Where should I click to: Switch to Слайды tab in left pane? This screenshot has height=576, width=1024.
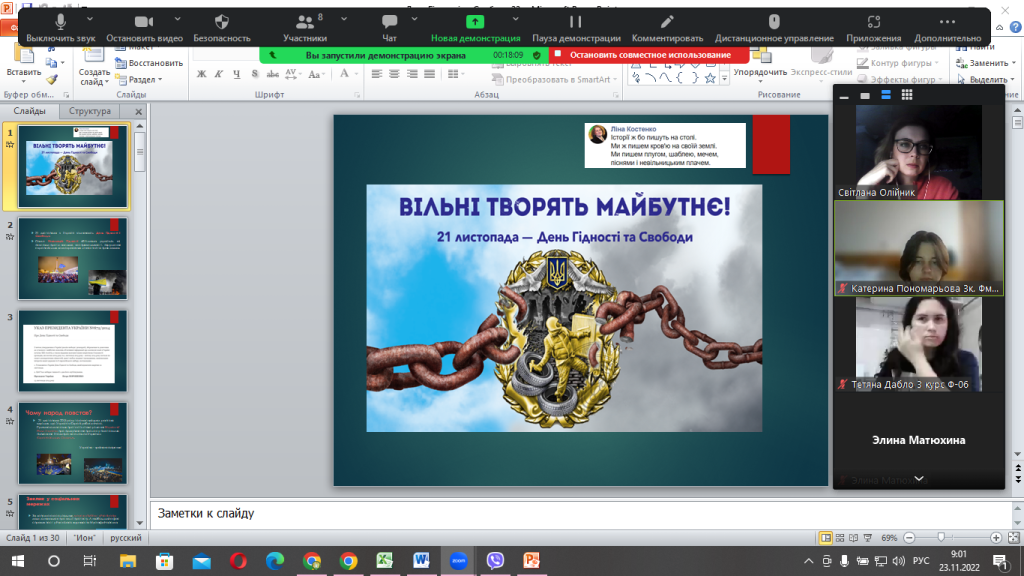pos(30,111)
